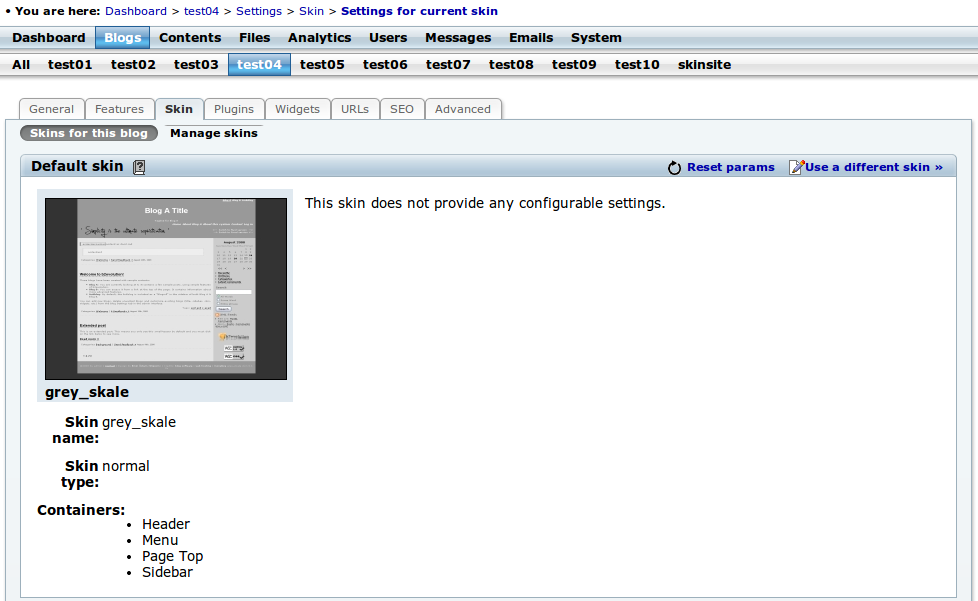Select the test05 blog

pos(322,64)
